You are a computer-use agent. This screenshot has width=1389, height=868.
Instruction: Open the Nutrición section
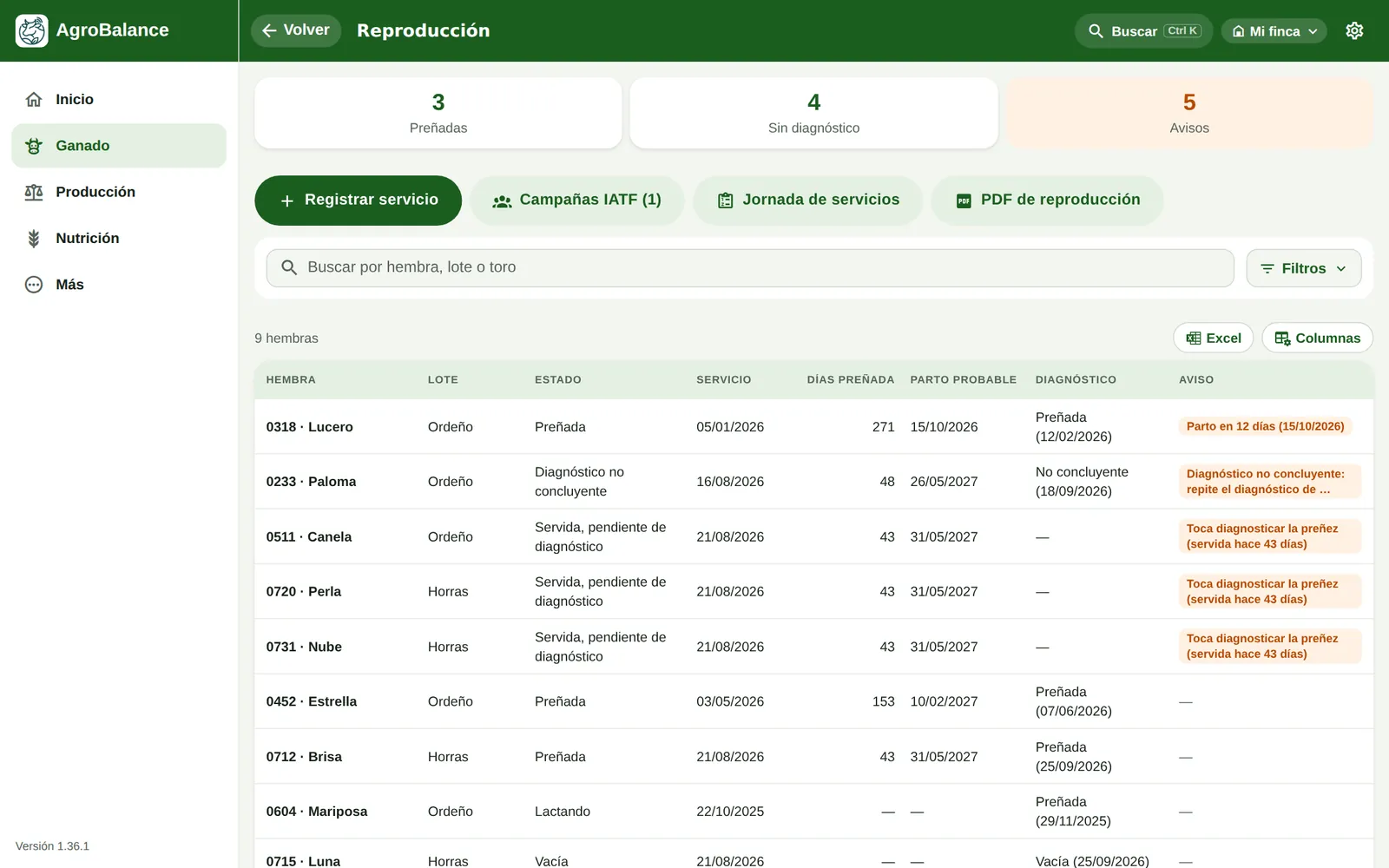pos(119,238)
